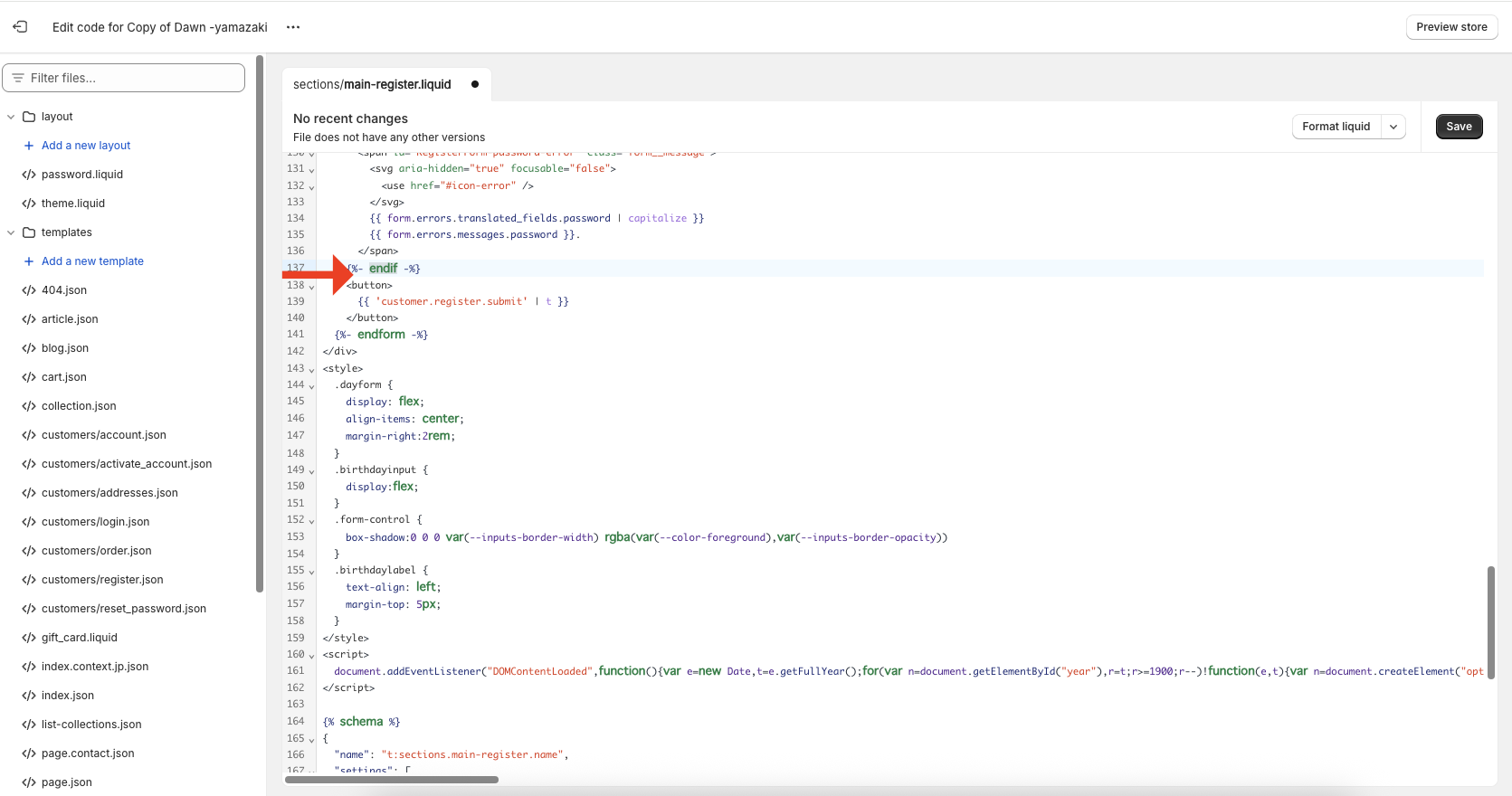The image size is (1512, 796).
Task: Open index.json file
Action: (x=68, y=696)
